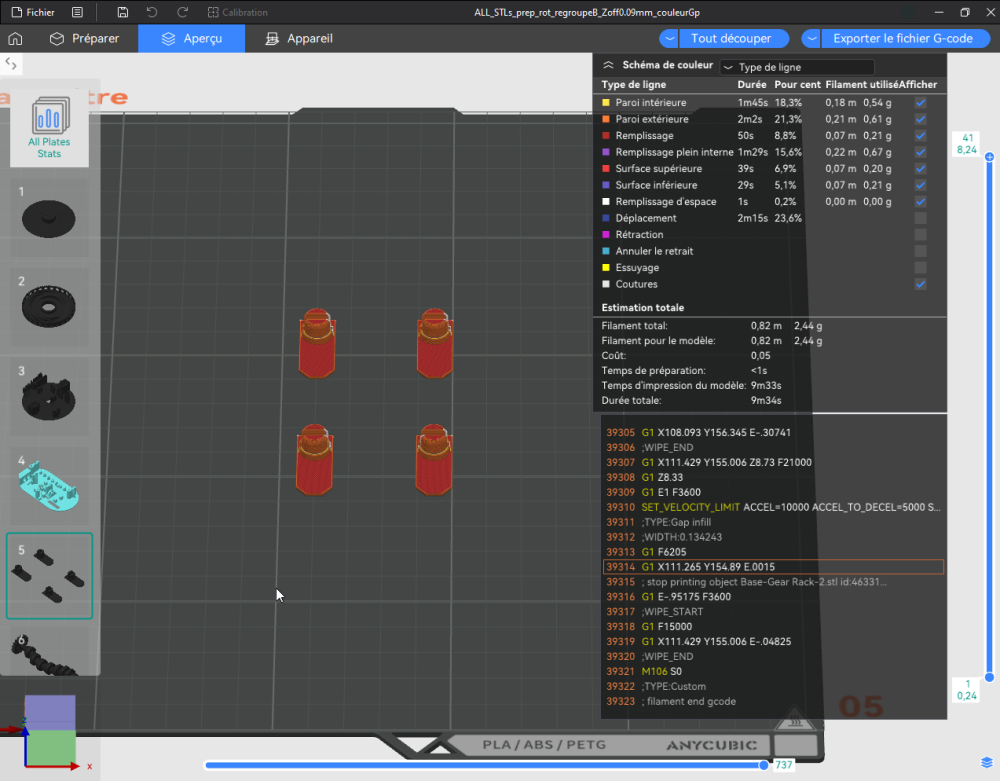Select plate 1 thumbnail
This screenshot has width=1000, height=781.
pos(49,217)
